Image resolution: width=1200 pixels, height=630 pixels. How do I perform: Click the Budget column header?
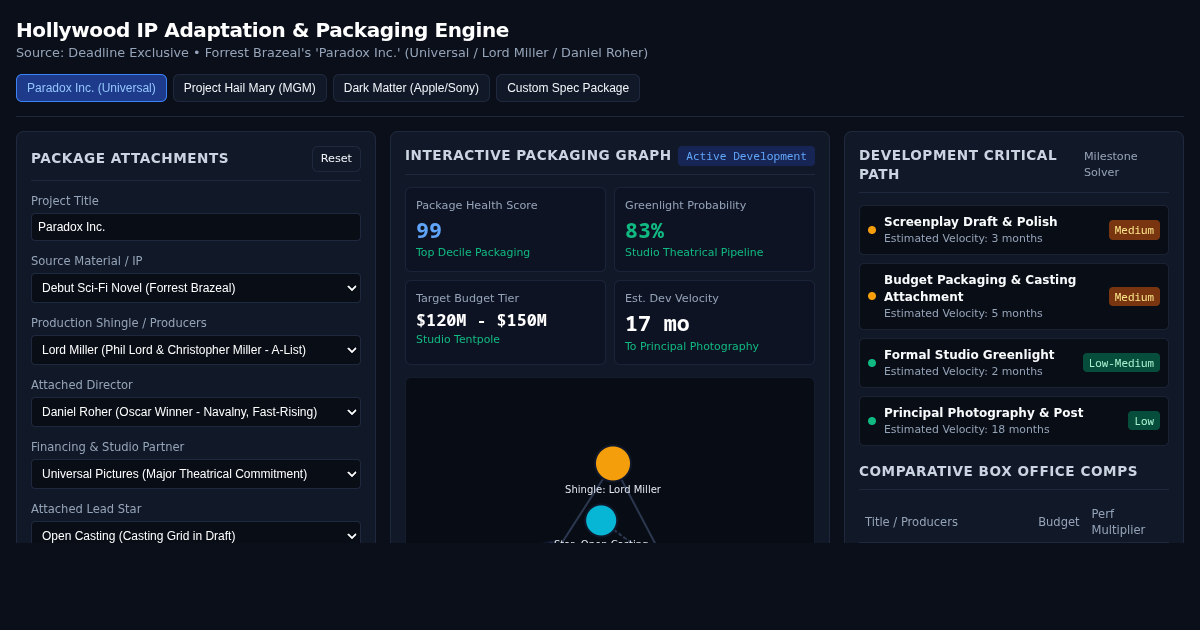(x=1058, y=522)
